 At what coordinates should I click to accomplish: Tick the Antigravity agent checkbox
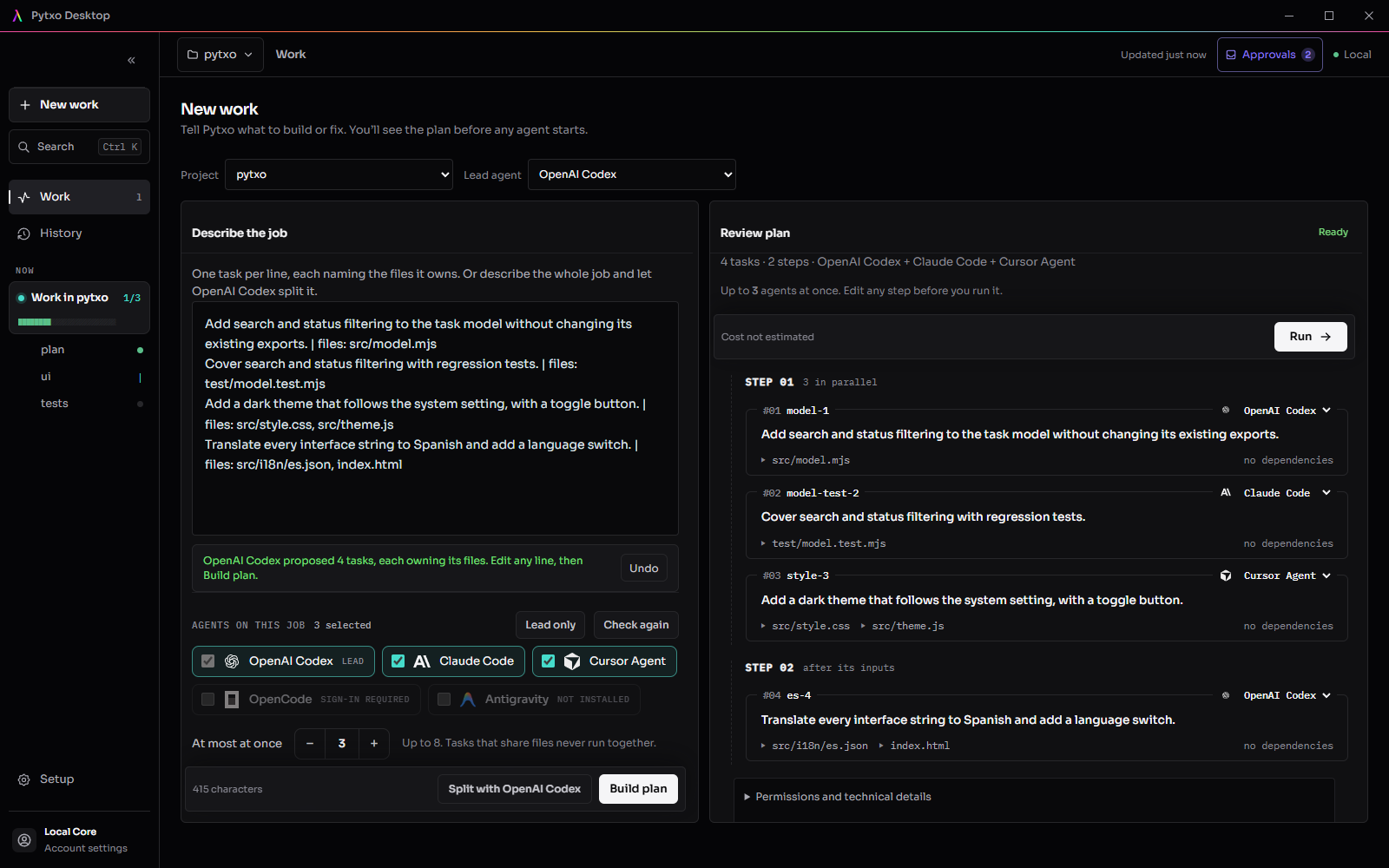[444, 700]
